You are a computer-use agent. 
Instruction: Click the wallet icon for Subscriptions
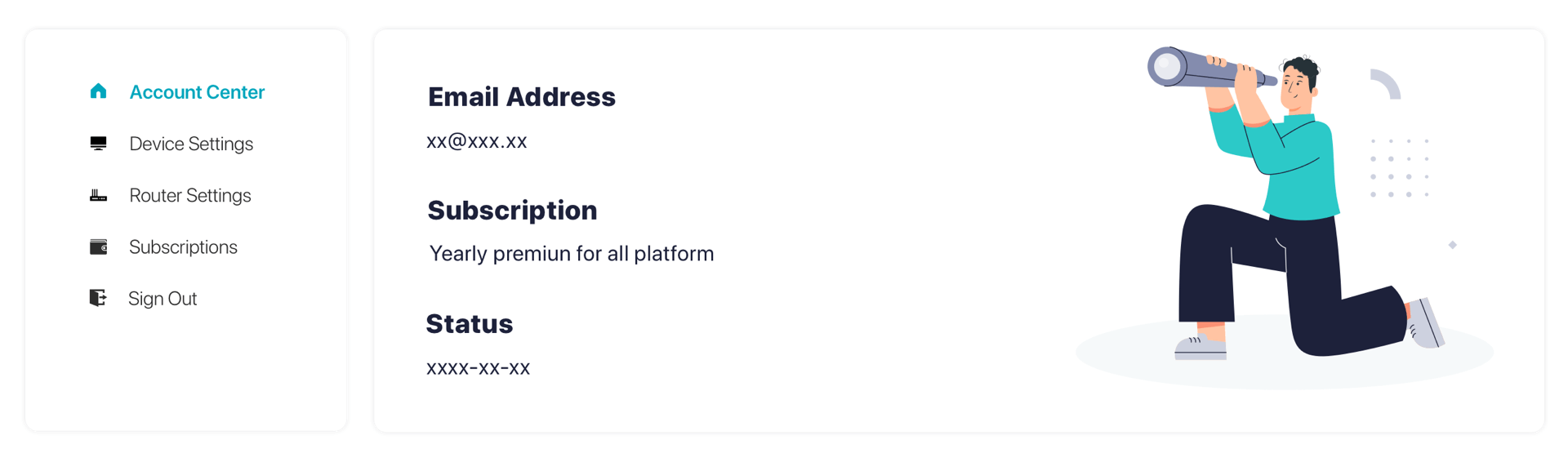(98, 247)
